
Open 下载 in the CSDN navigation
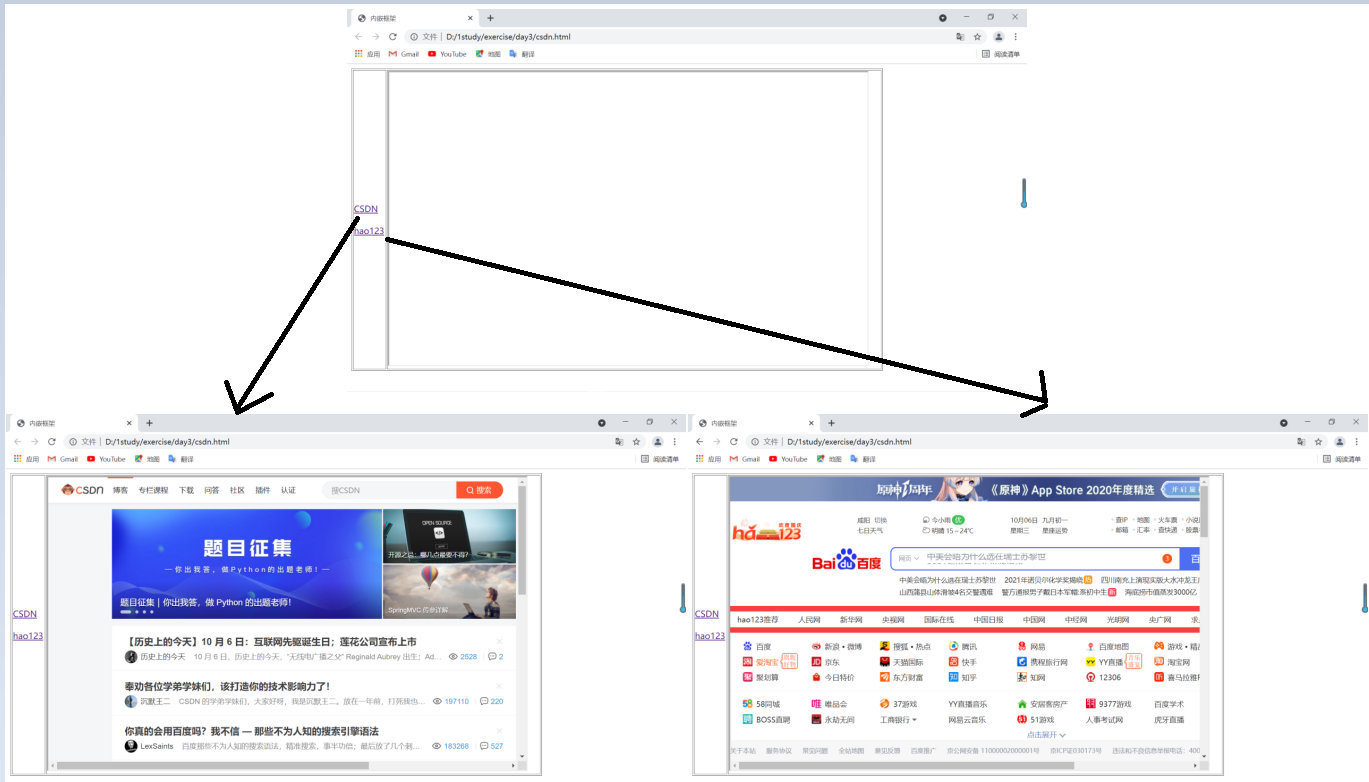click(187, 490)
